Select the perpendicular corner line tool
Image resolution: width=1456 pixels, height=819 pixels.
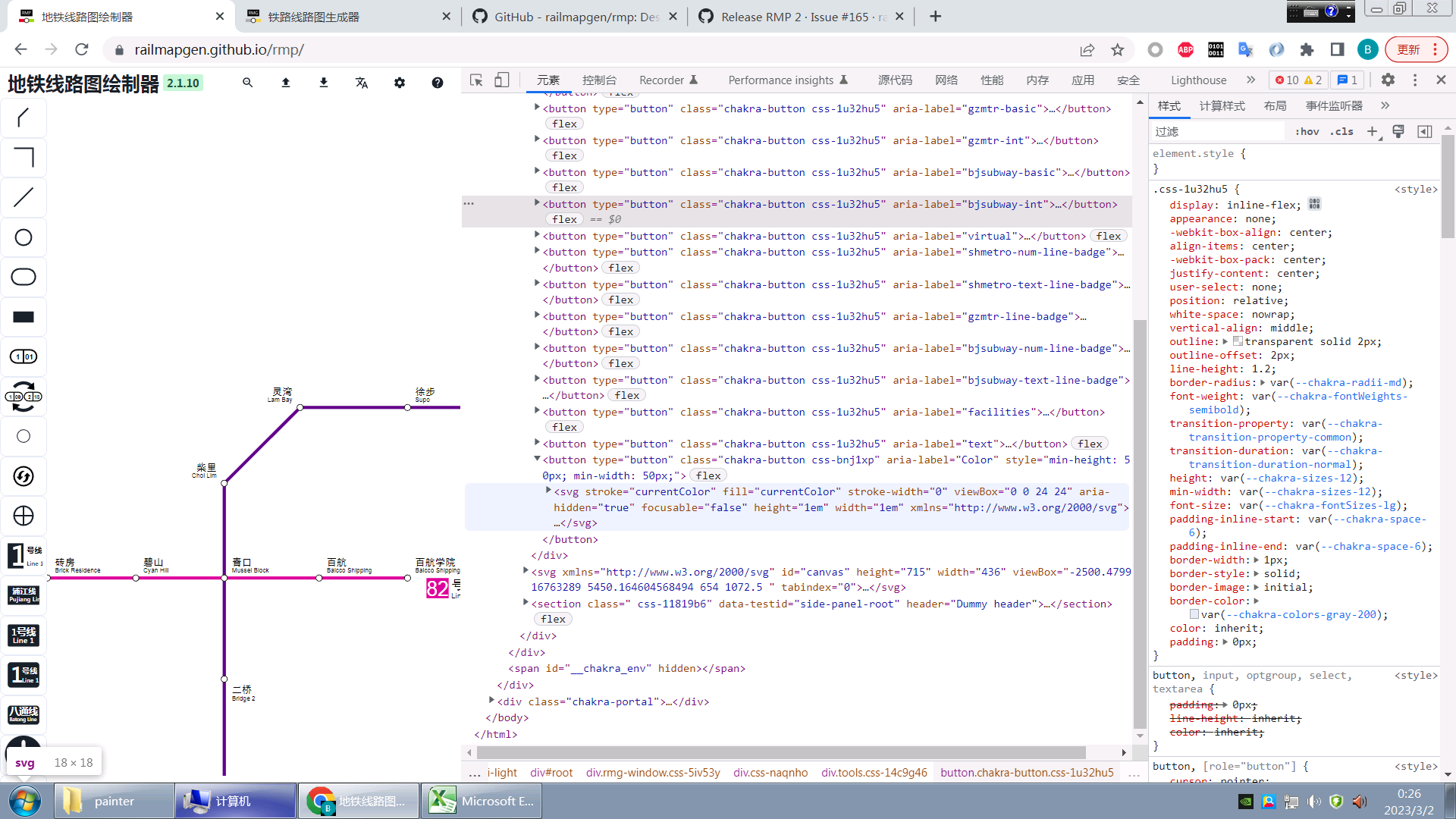[24, 158]
